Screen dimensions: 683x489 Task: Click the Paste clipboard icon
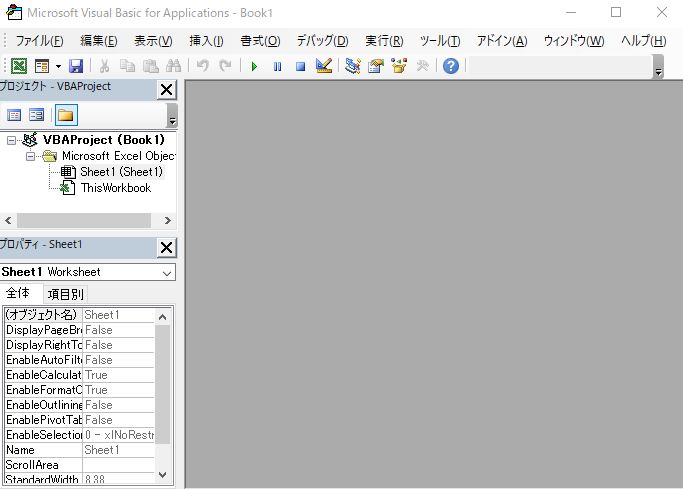pyautogui.click(x=151, y=66)
